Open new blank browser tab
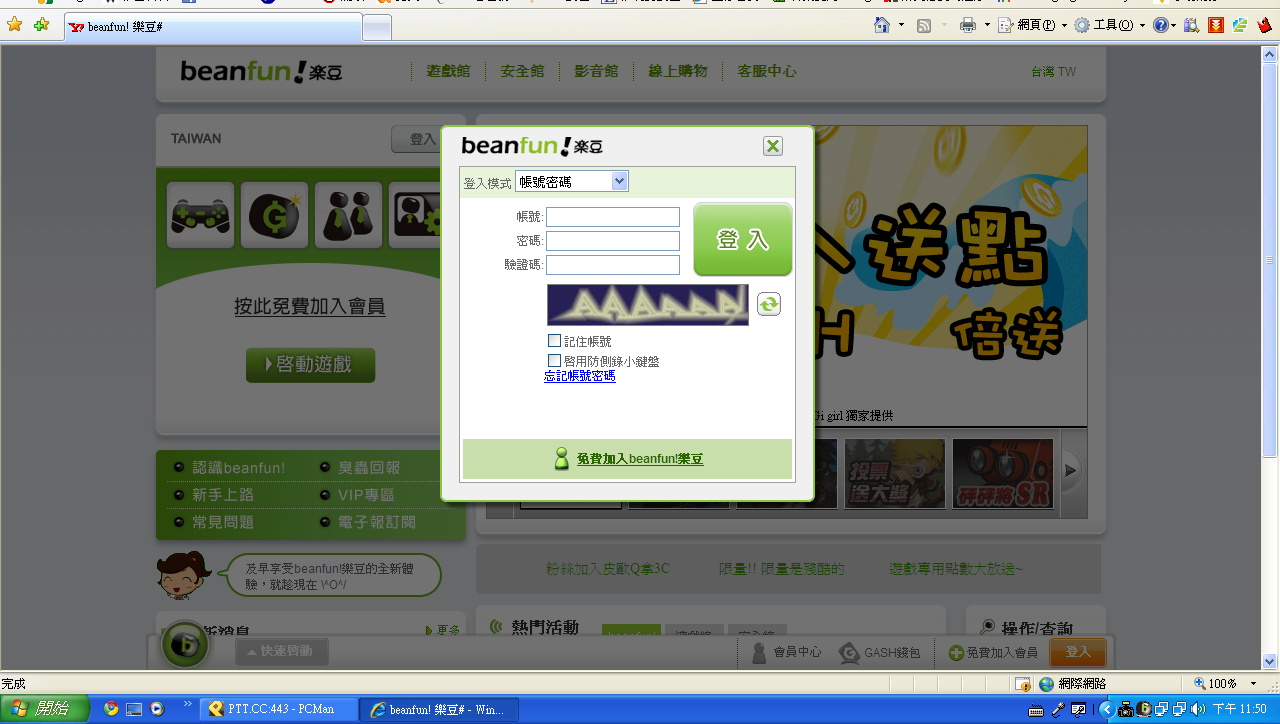 pos(376,28)
